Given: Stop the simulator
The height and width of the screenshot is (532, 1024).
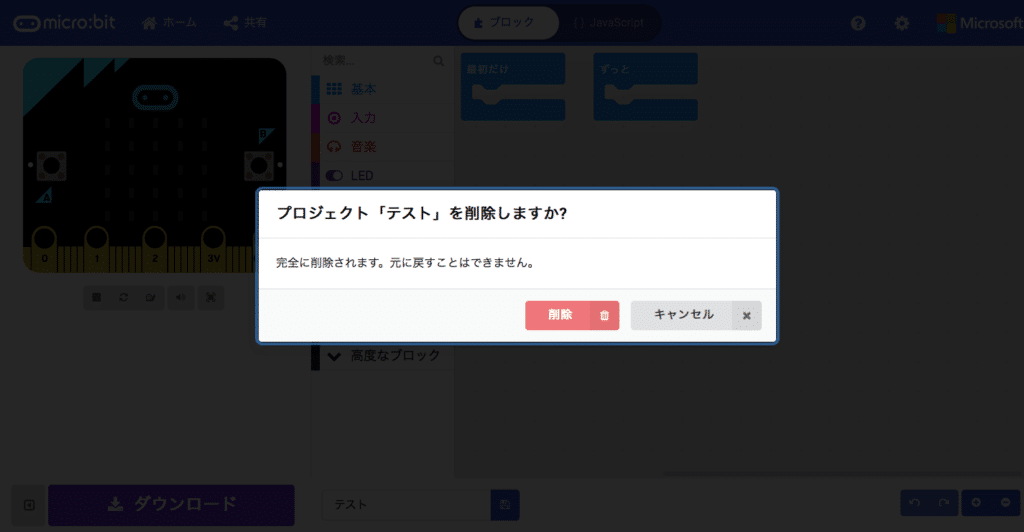Looking at the screenshot, I should [97, 298].
